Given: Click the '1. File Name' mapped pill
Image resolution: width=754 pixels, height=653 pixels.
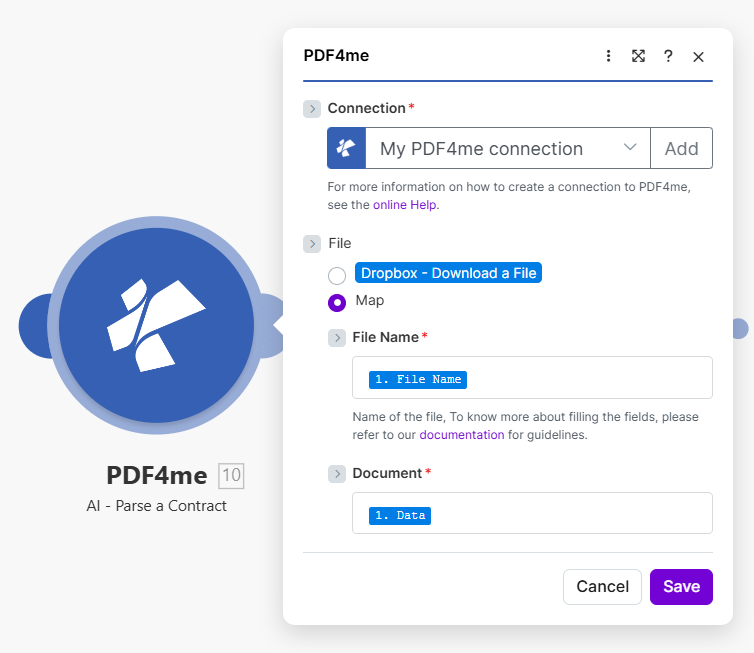Looking at the screenshot, I should (x=418, y=379).
